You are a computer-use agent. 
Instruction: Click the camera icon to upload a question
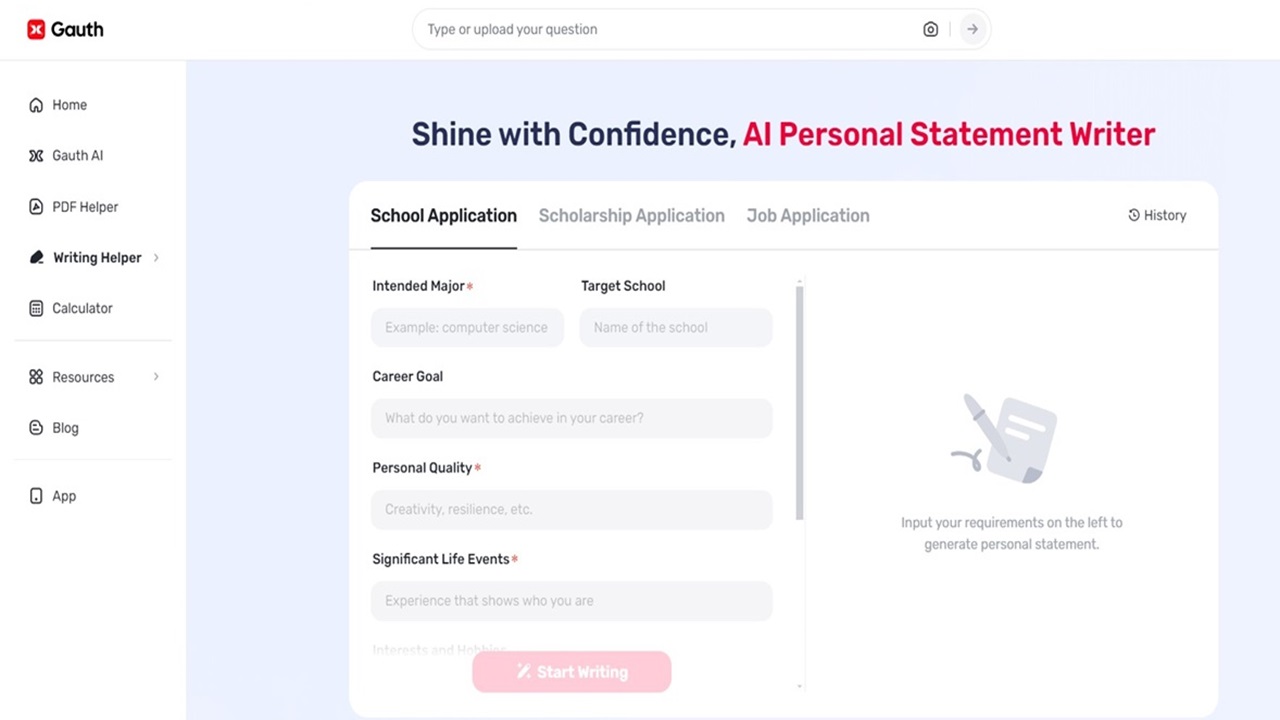click(x=930, y=29)
